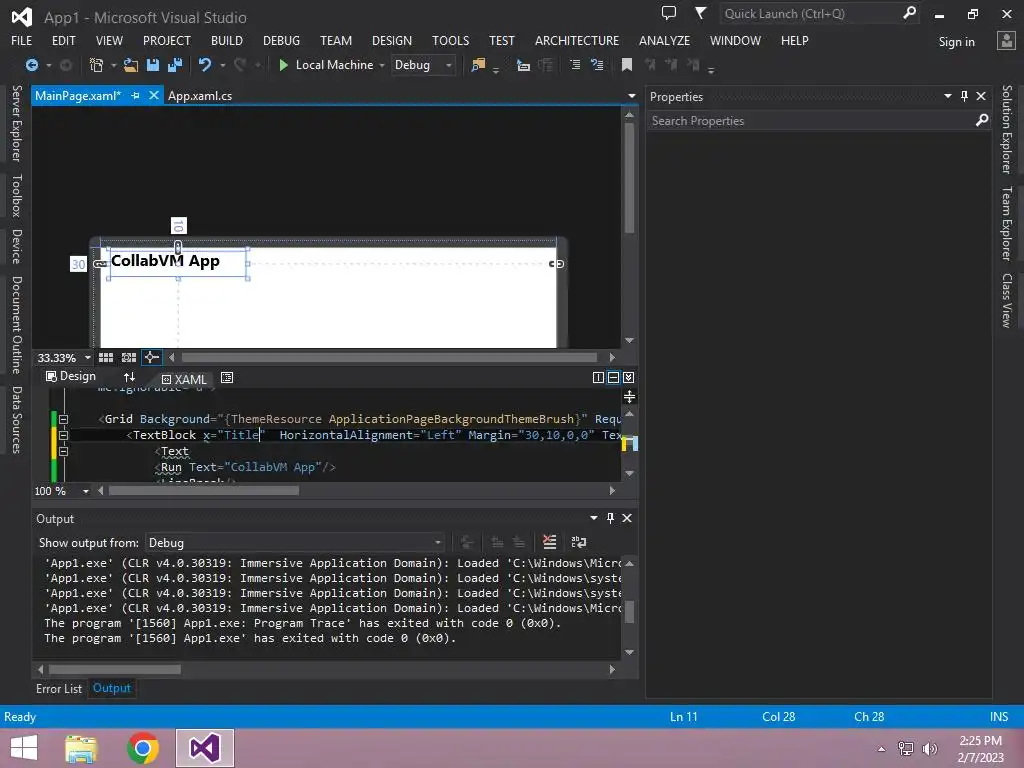Click the Uncomment Lines icon
This screenshot has height=768, width=1024.
click(597, 65)
